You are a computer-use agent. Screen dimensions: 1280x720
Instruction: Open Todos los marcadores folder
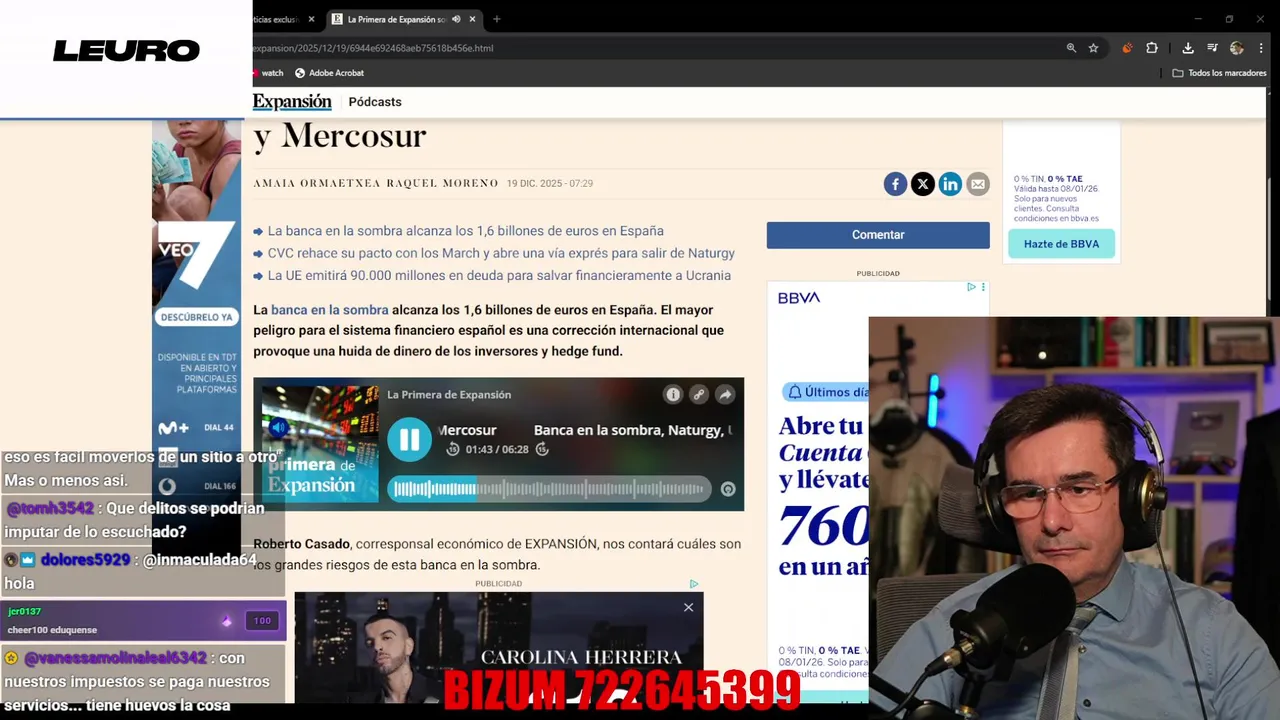tap(1219, 73)
